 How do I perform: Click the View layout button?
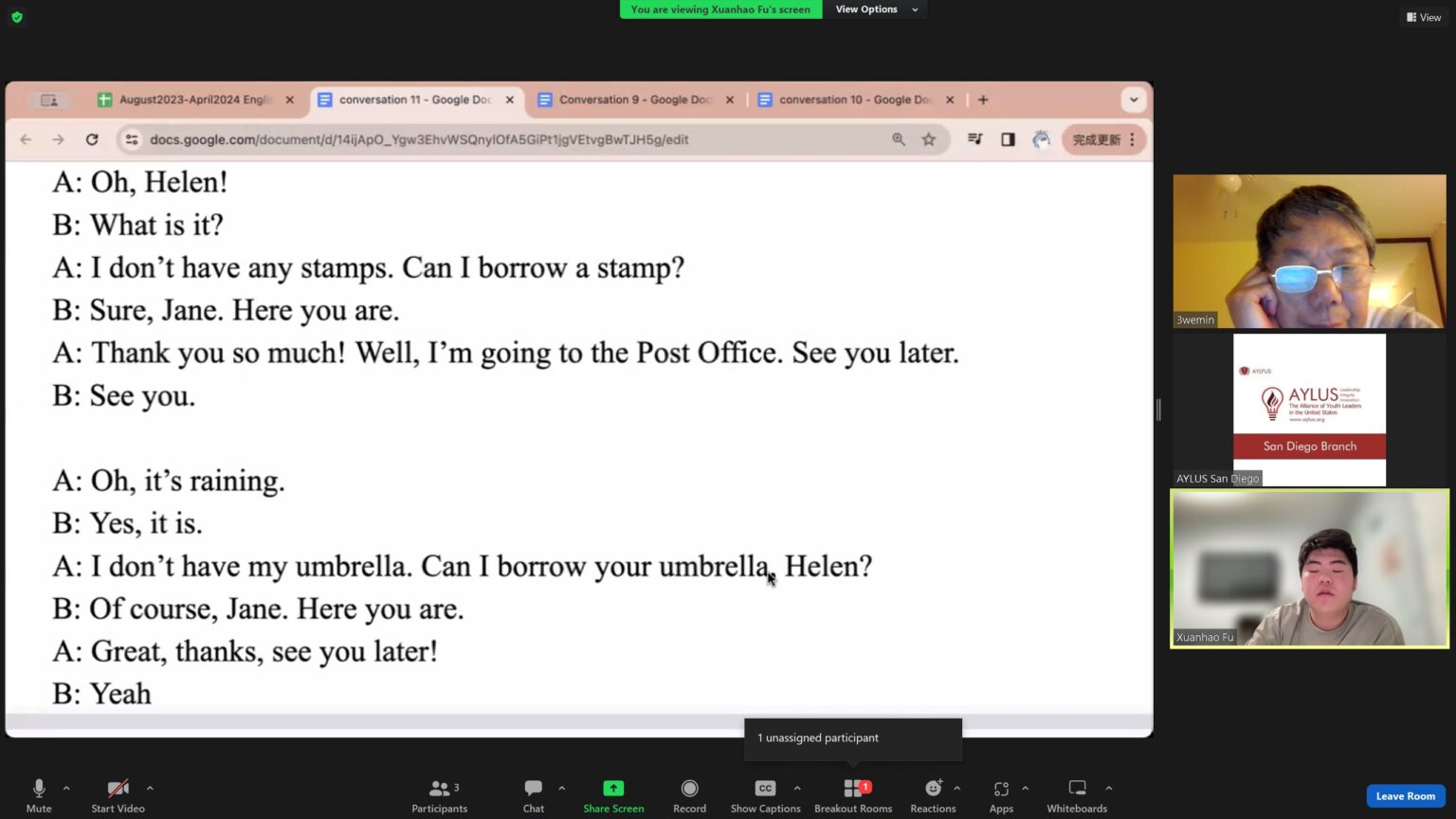point(1424,17)
